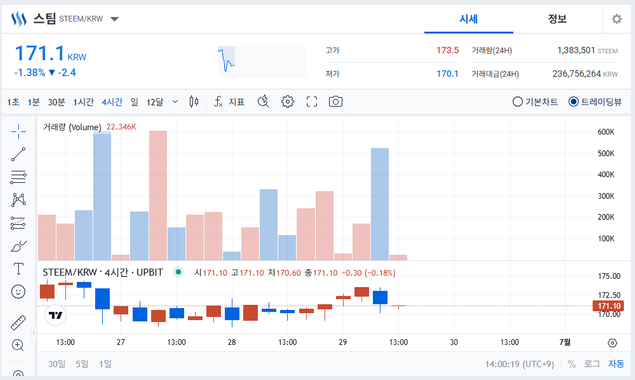Select the ruler measure tool

[x=18, y=322]
